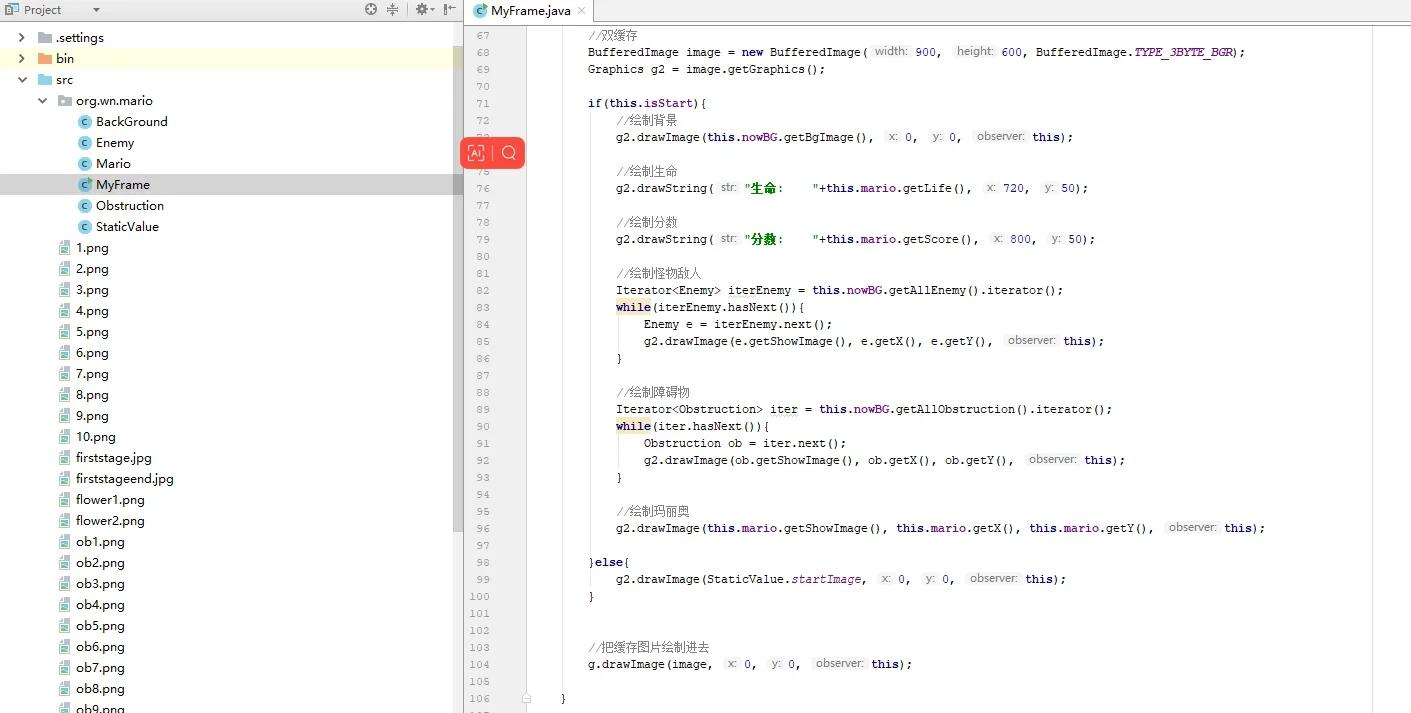Switch to the MyFrame.java tab
Screen dimensions: 1411x713
pos(530,11)
